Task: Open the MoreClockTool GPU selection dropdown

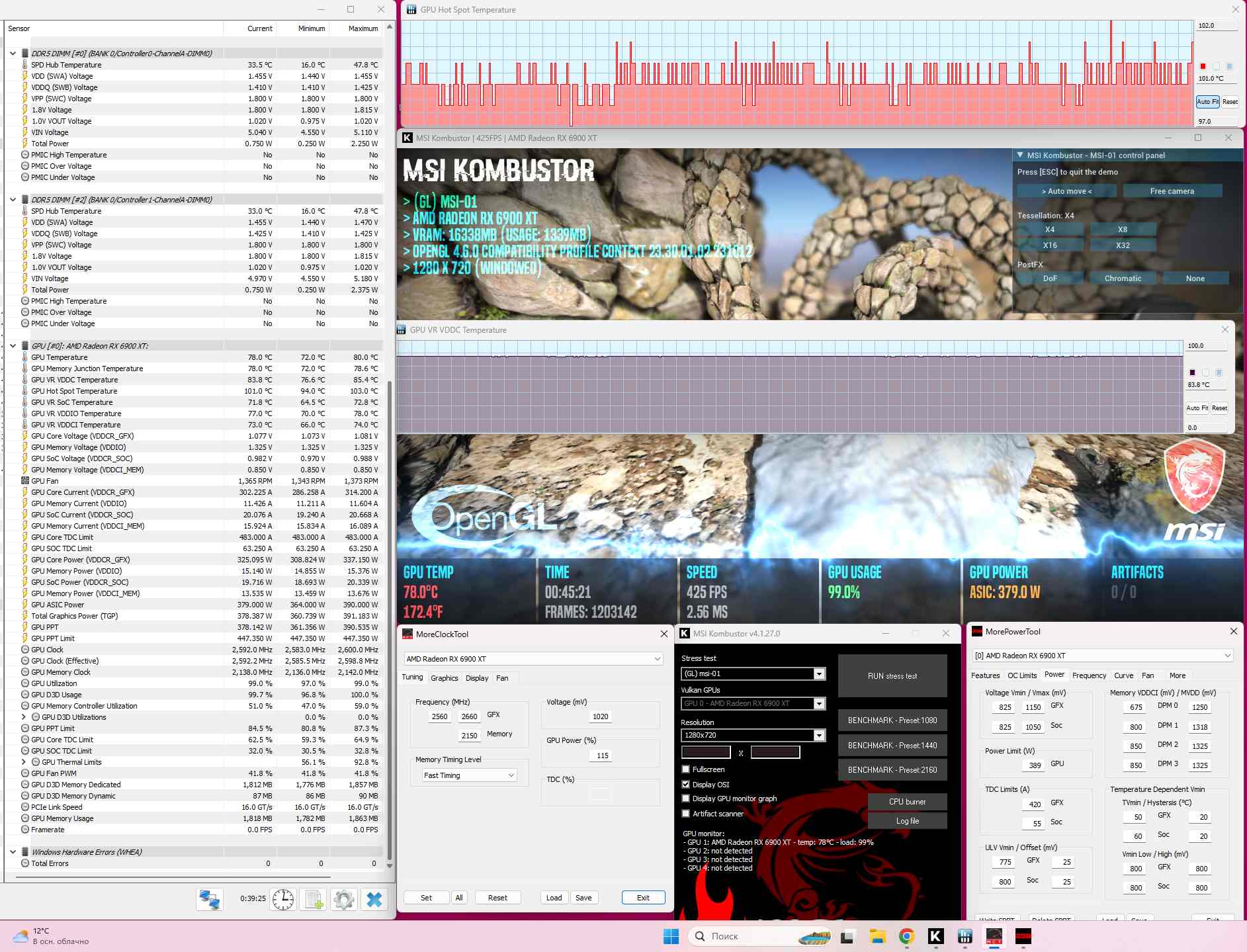Action: [533, 659]
